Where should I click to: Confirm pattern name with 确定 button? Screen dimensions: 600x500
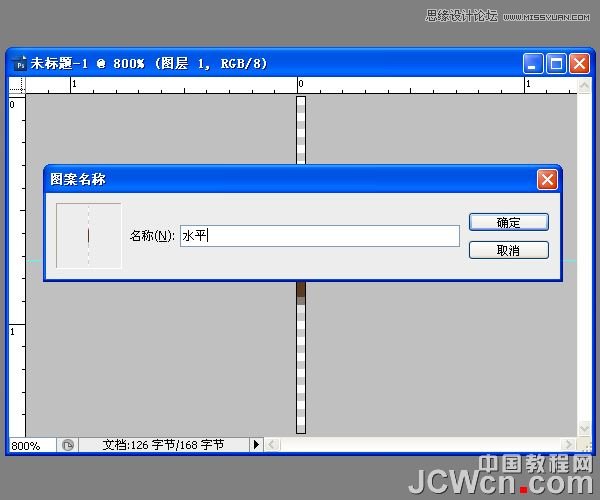(509, 222)
